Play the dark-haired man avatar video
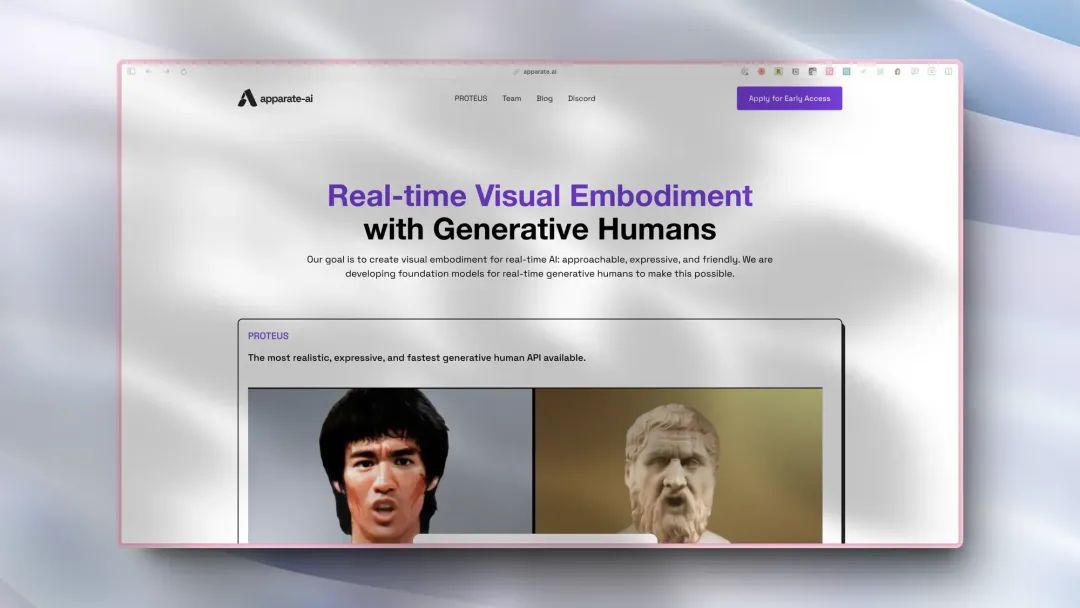The height and width of the screenshot is (608, 1080). click(x=390, y=465)
